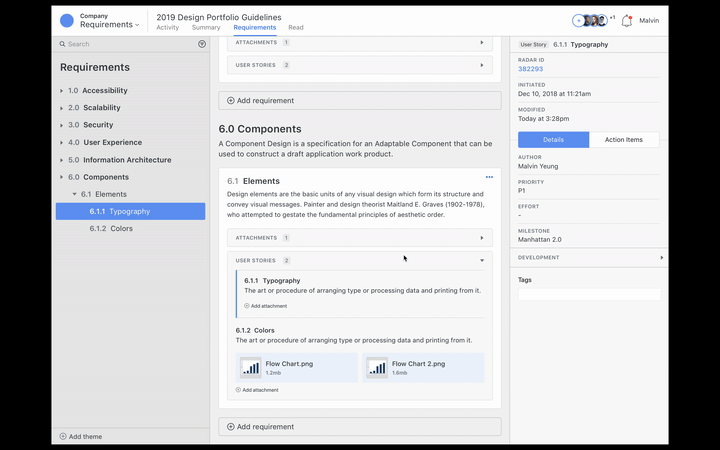Expand the 5.0 Information Architecture item
The height and width of the screenshot is (450, 720).
pyautogui.click(x=62, y=160)
